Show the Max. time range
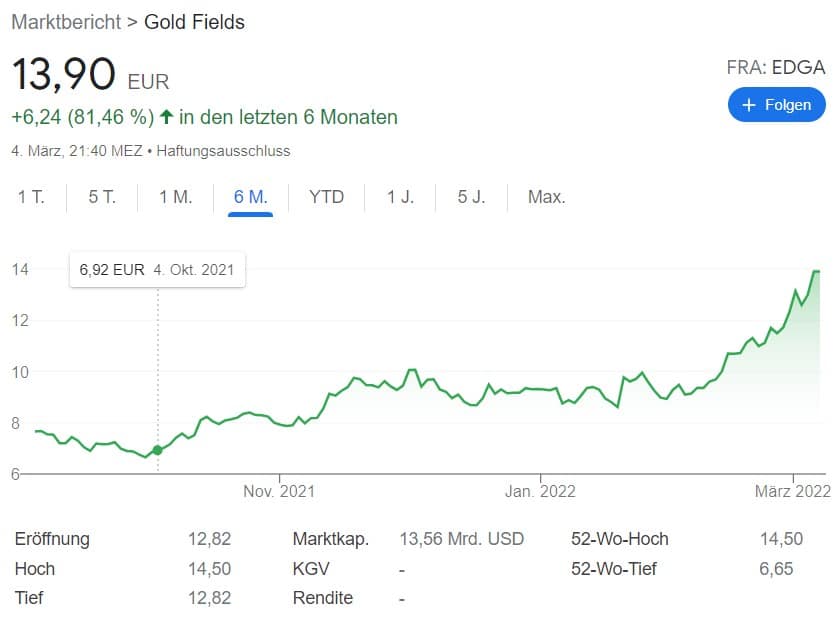838x620 pixels. click(546, 197)
